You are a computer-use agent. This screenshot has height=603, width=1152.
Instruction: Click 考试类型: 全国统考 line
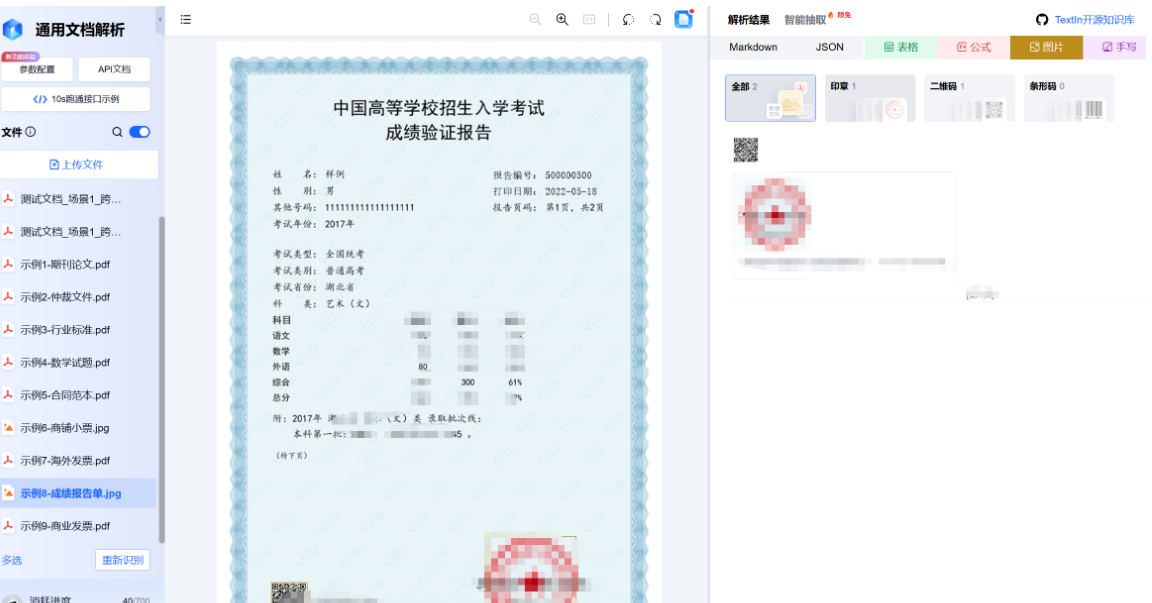click(x=319, y=254)
